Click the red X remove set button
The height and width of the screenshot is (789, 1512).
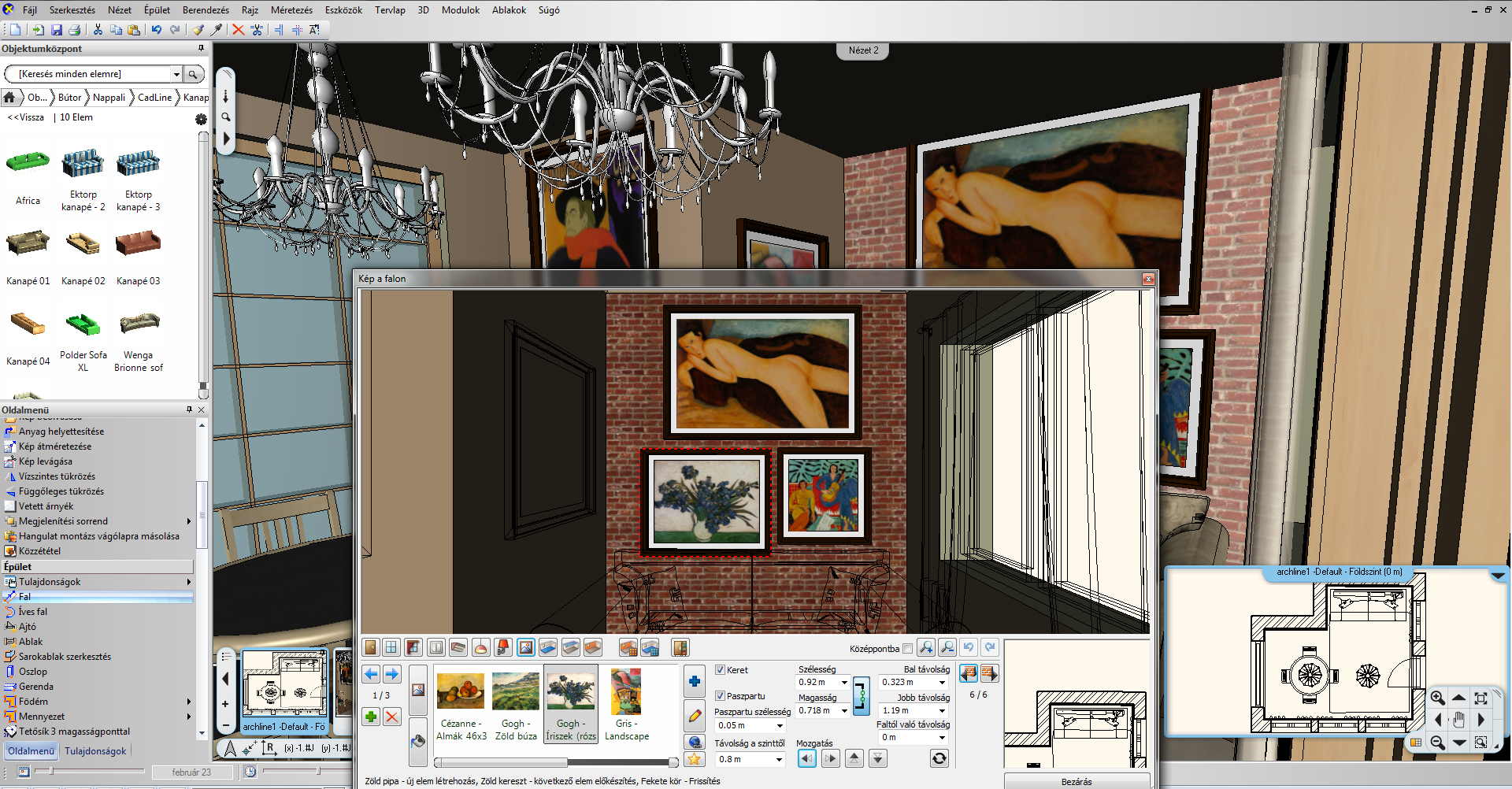391,717
